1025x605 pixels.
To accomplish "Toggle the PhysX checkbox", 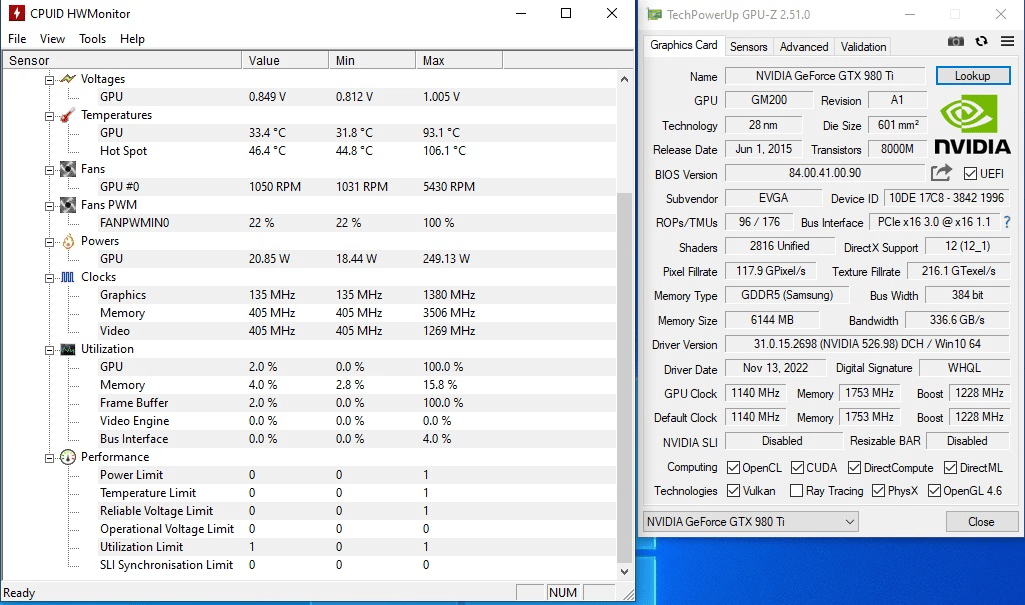I will [879, 491].
